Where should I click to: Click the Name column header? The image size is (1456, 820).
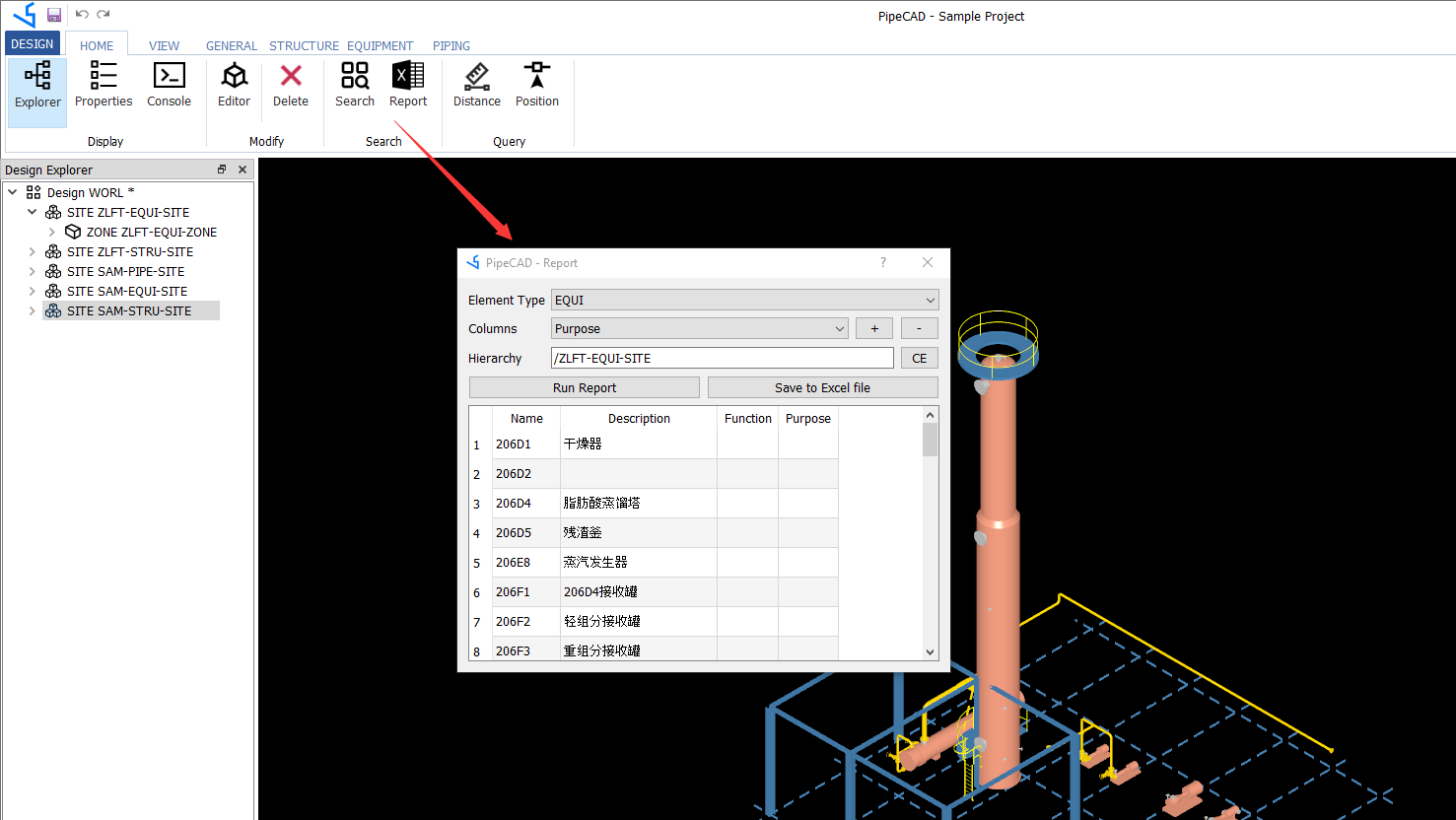click(x=526, y=418)
